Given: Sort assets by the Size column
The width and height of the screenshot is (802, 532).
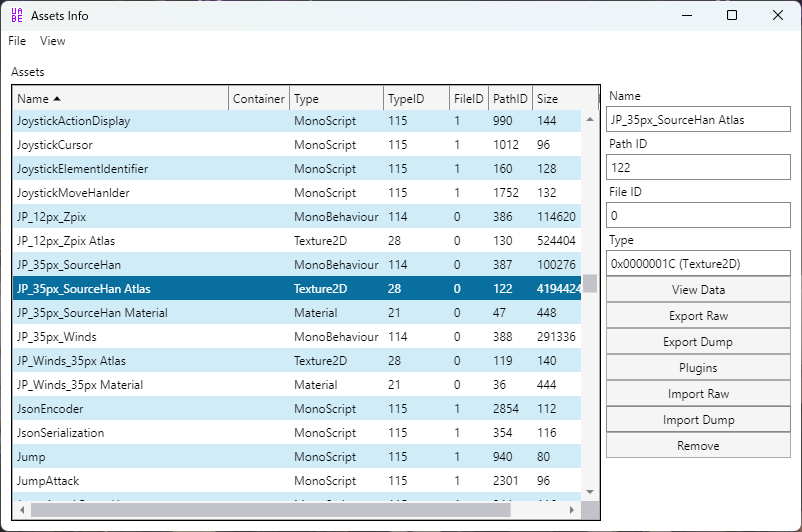Looking at the screenshot, I should click(565, 99).
